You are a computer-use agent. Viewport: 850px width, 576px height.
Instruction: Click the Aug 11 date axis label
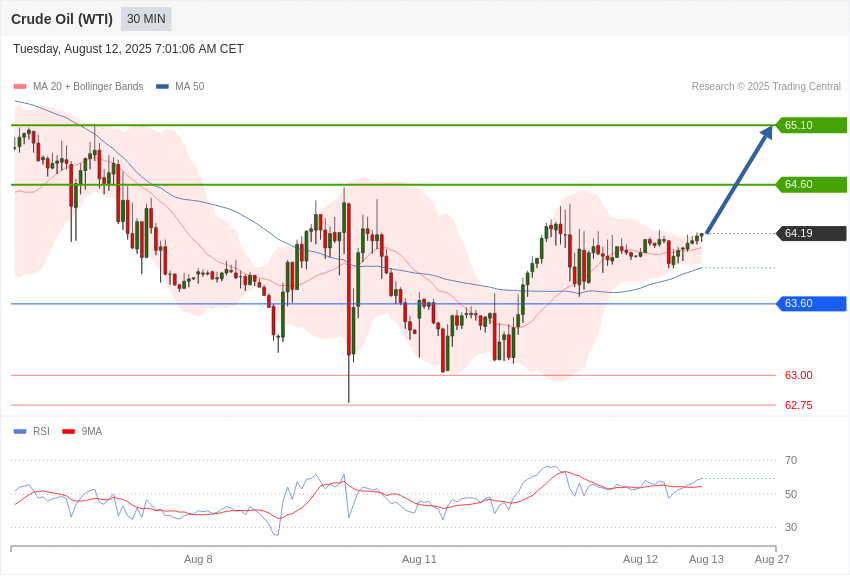click(x=419, y=559)
